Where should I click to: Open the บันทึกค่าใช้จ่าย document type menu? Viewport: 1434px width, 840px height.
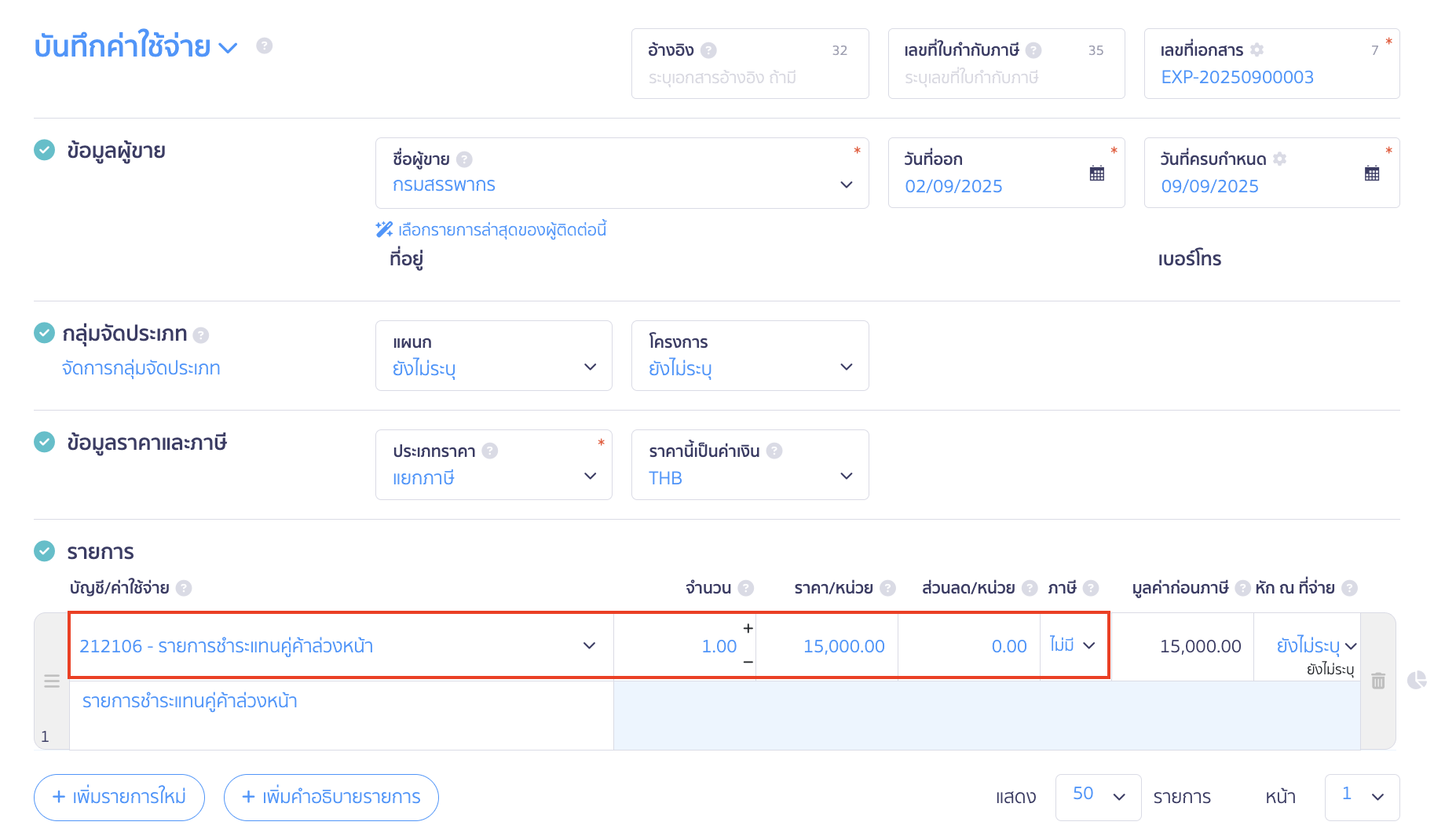point(227,47)
